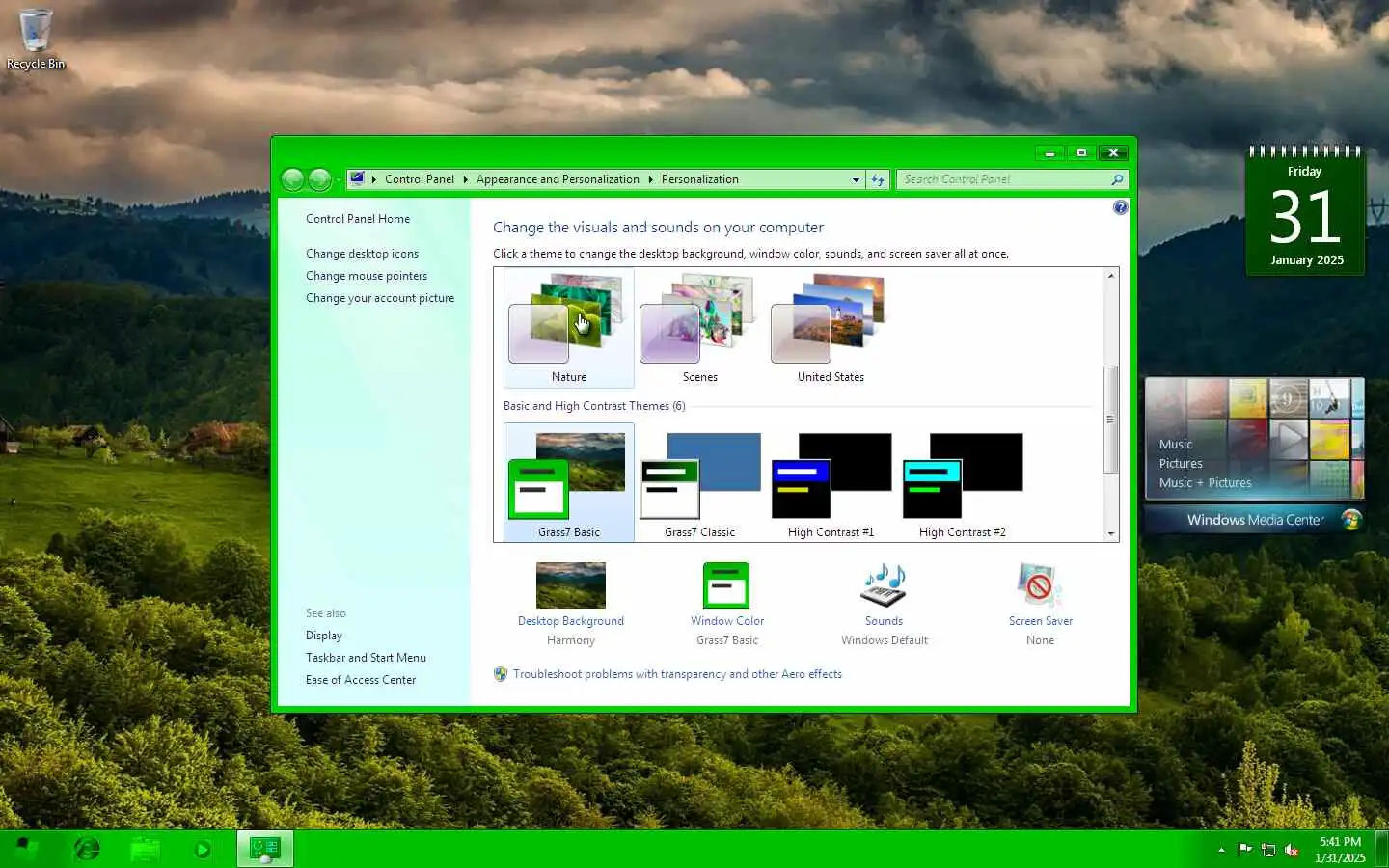Open Windows Media Player from taskbar

[x=202, y=849]
